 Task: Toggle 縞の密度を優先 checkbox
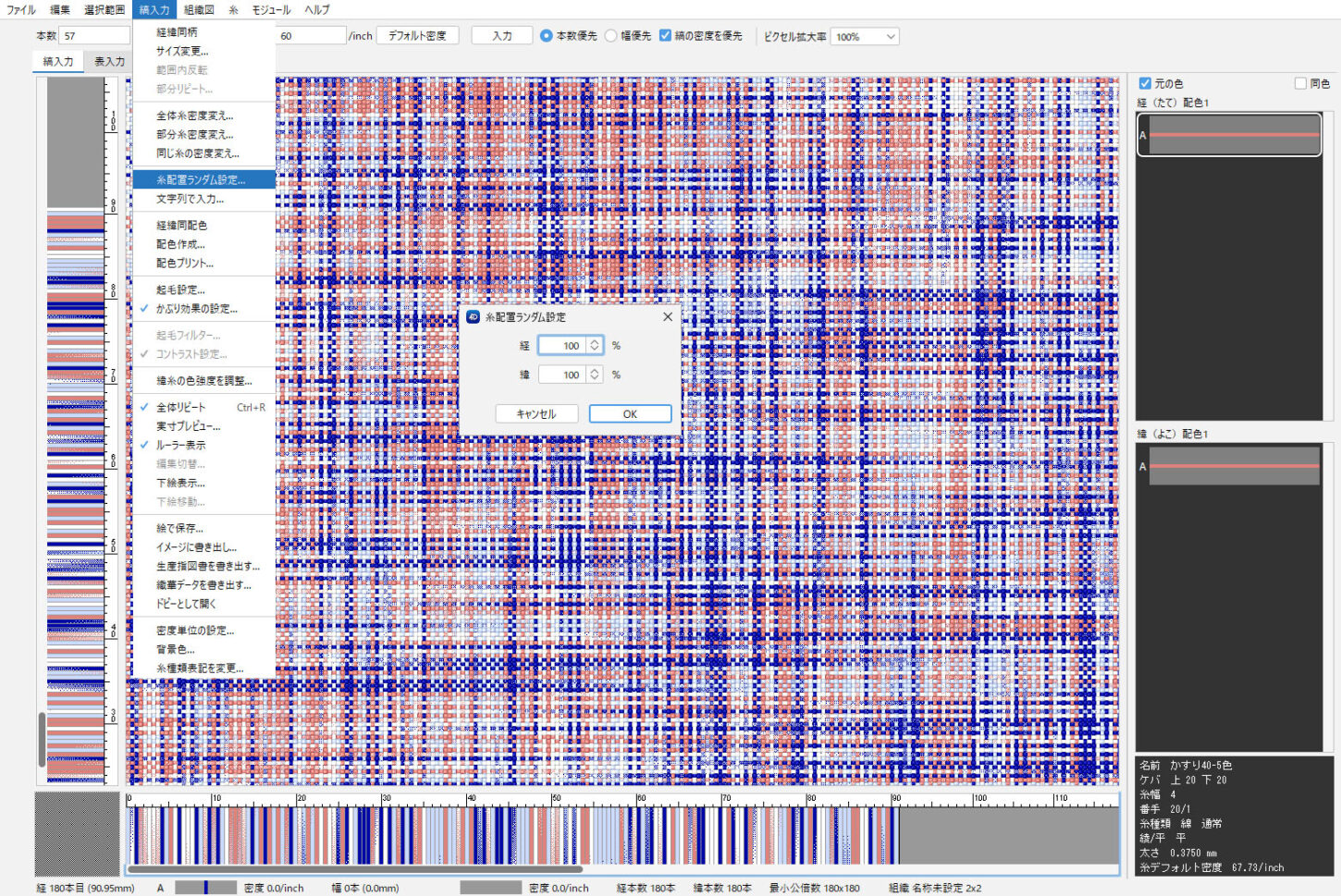(665, 36)
